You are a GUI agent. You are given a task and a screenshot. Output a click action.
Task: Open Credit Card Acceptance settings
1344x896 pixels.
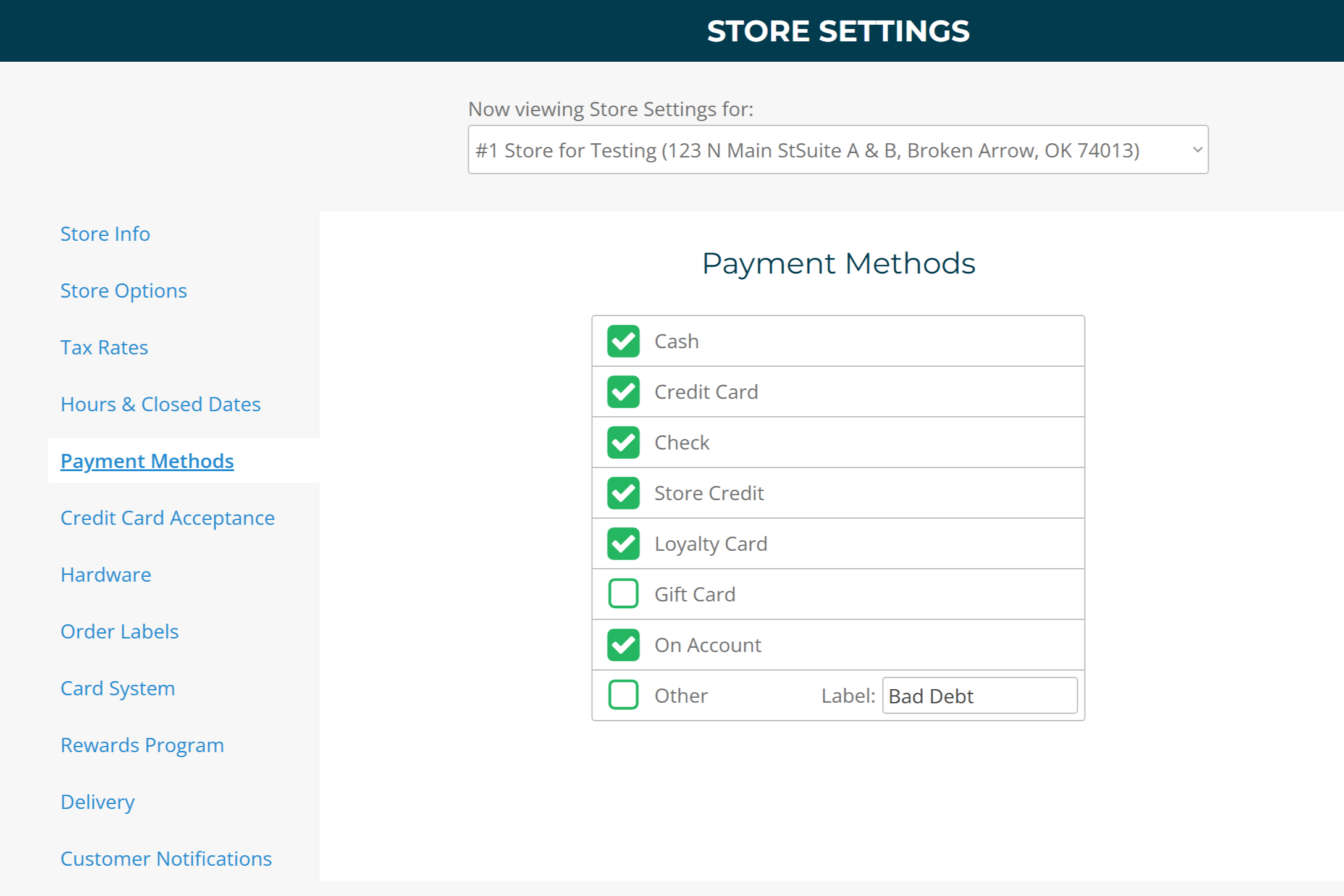coord(167,518)
